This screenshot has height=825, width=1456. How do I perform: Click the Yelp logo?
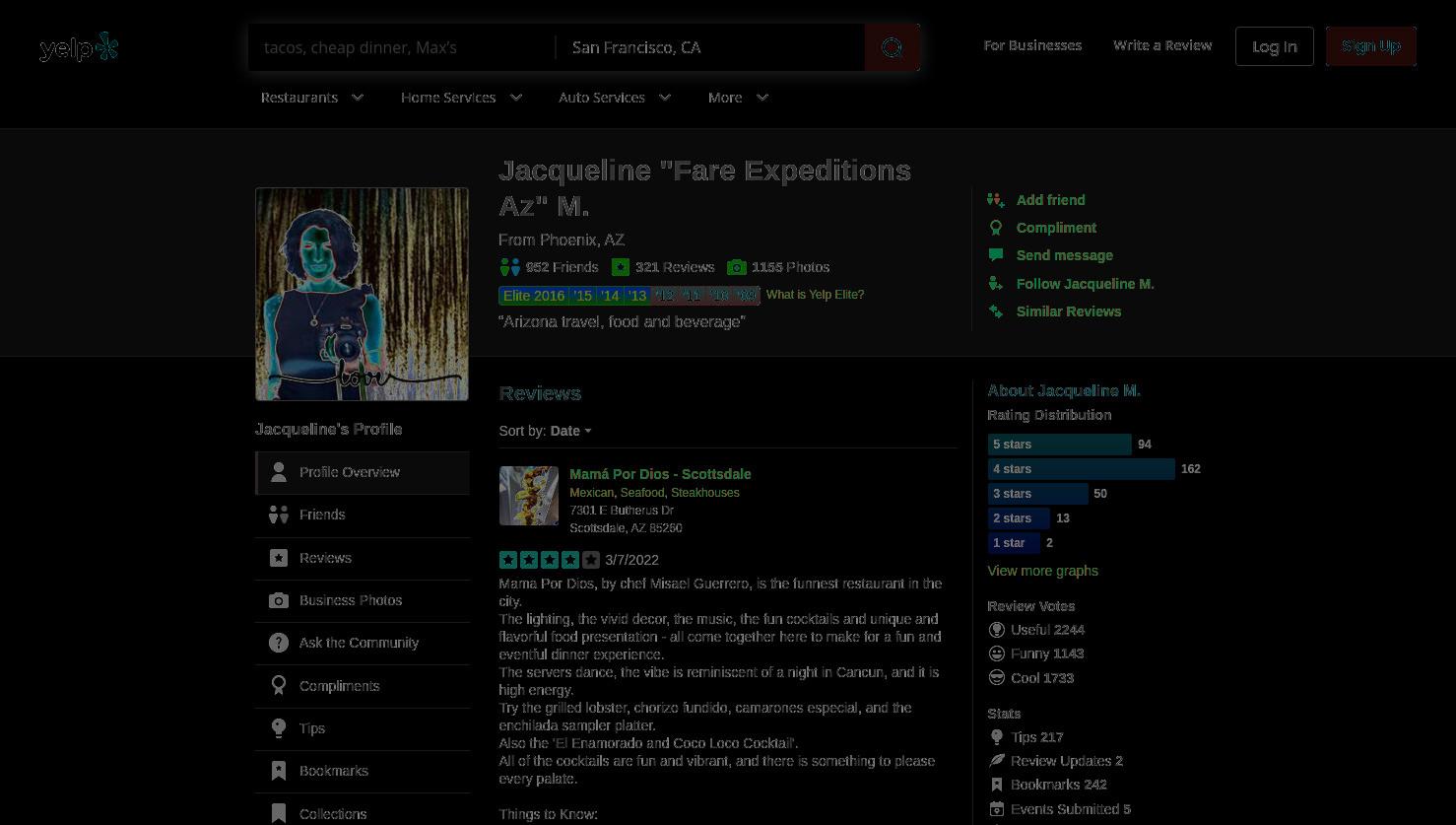point(79,46)
